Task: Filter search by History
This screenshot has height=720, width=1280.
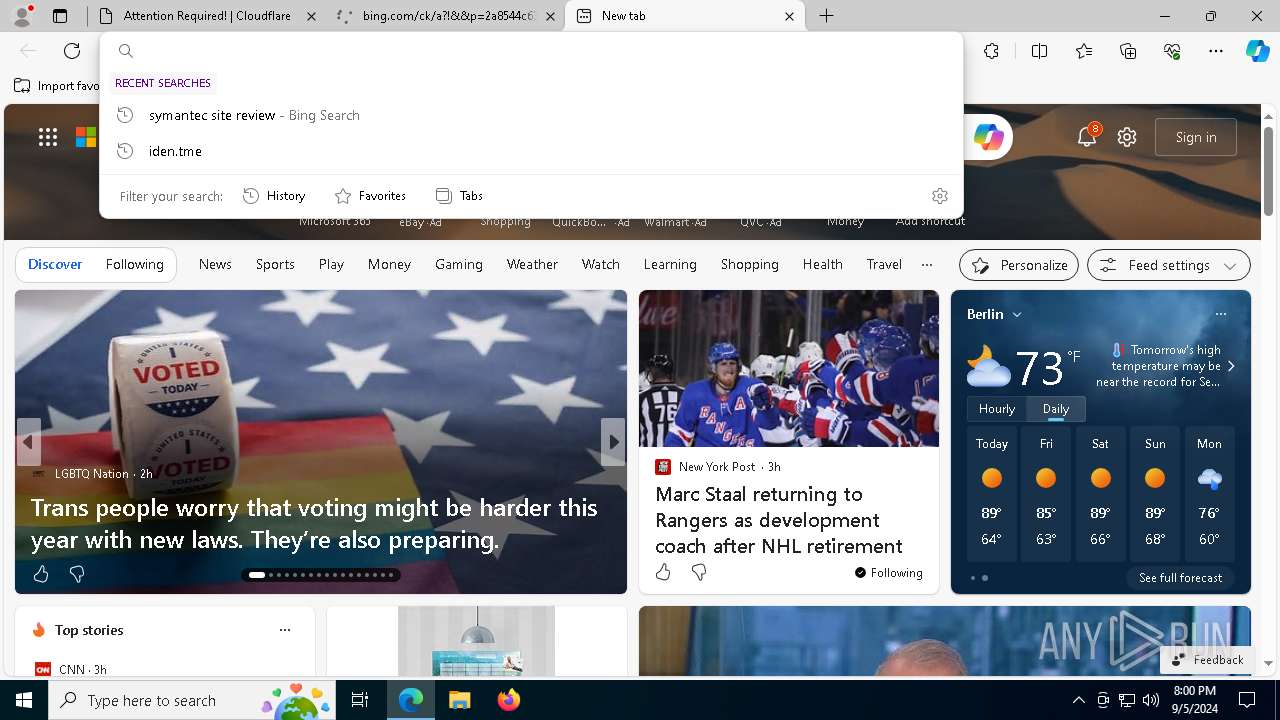Action: [x=274, y=196]
